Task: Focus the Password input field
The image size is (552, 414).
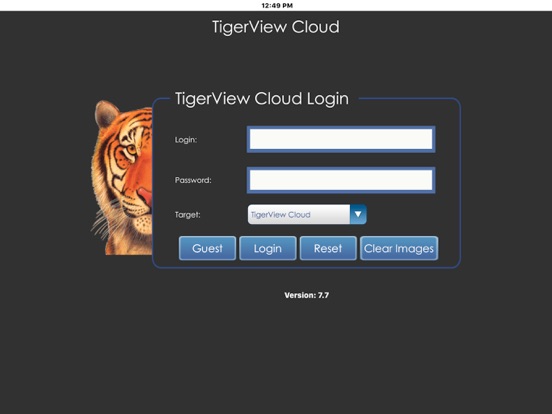Action: click(x=341, y=180)
